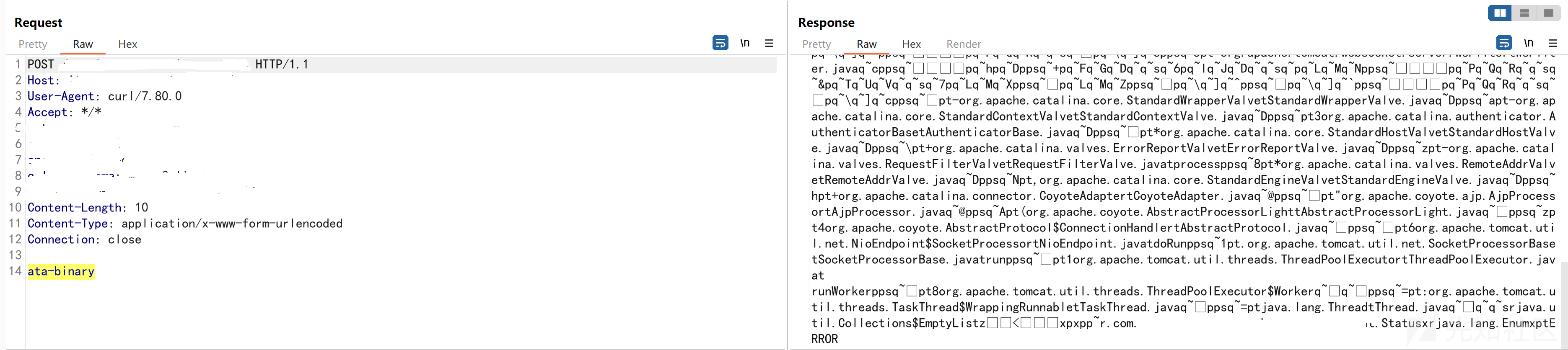Viewport: 1568px width, 350px height.
Task: Open the Response panel options menu
Action: 1553,43
